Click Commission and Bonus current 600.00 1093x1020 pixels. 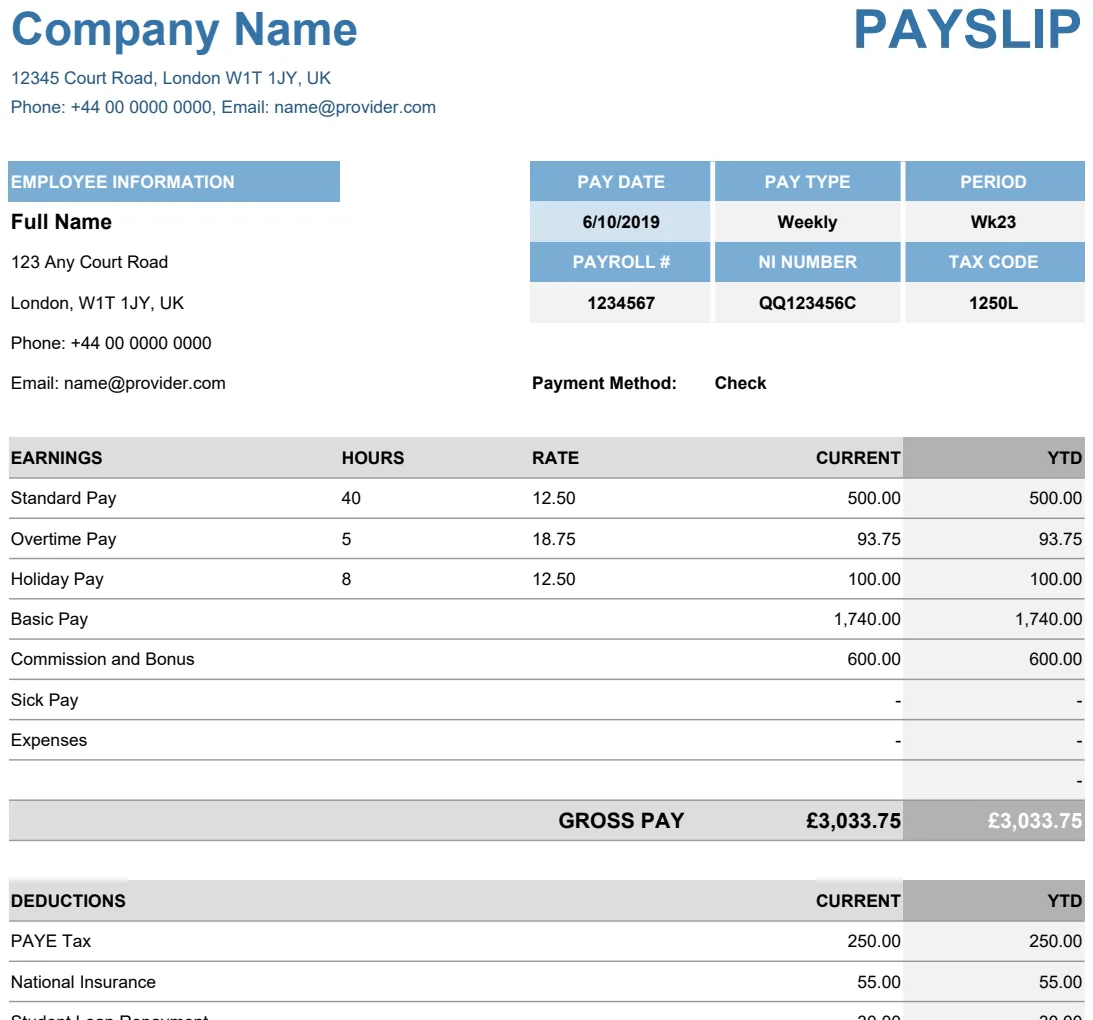click(874, 660)
